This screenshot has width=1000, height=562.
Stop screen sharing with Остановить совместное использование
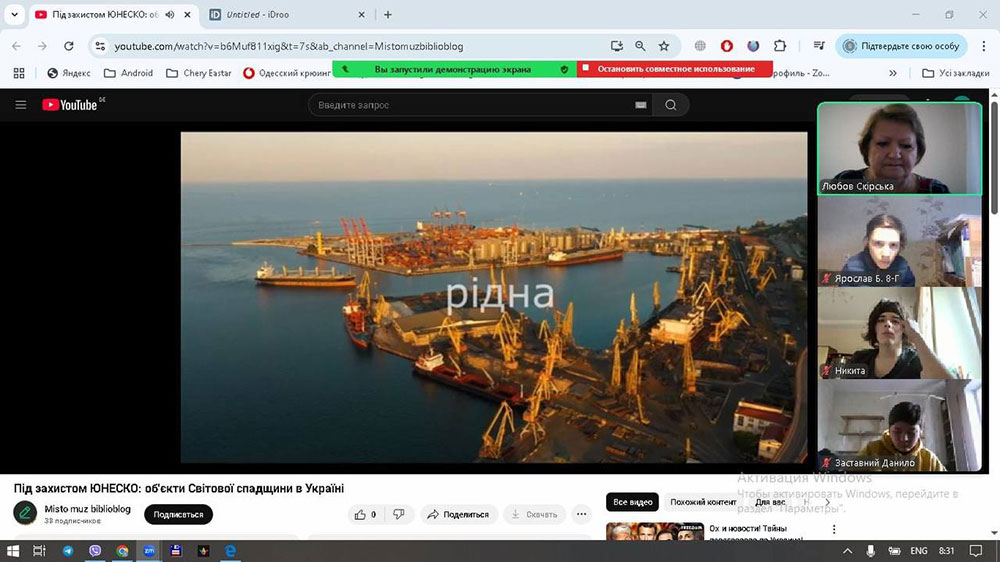[675, 69]
